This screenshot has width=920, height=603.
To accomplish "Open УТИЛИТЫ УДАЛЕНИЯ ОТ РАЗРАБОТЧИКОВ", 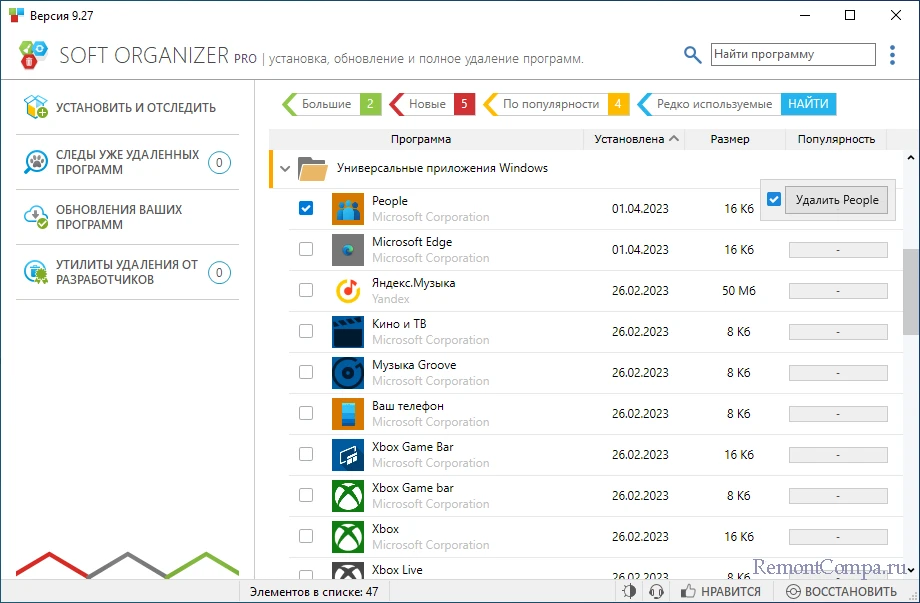I will tap(127, 272).
